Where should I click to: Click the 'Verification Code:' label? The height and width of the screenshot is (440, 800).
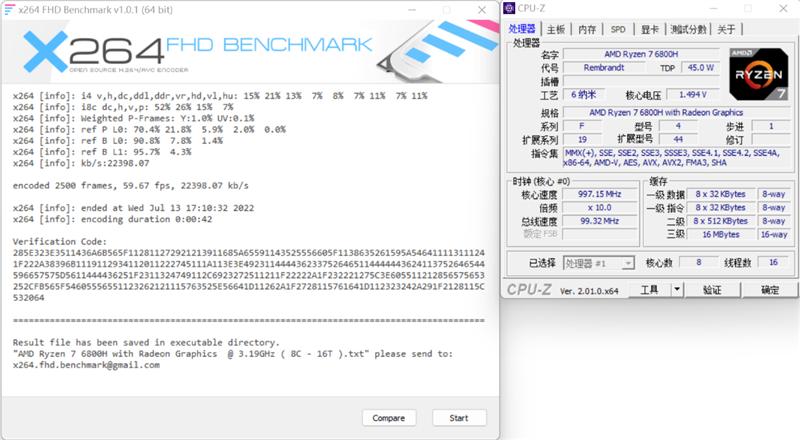coord(60,242)
